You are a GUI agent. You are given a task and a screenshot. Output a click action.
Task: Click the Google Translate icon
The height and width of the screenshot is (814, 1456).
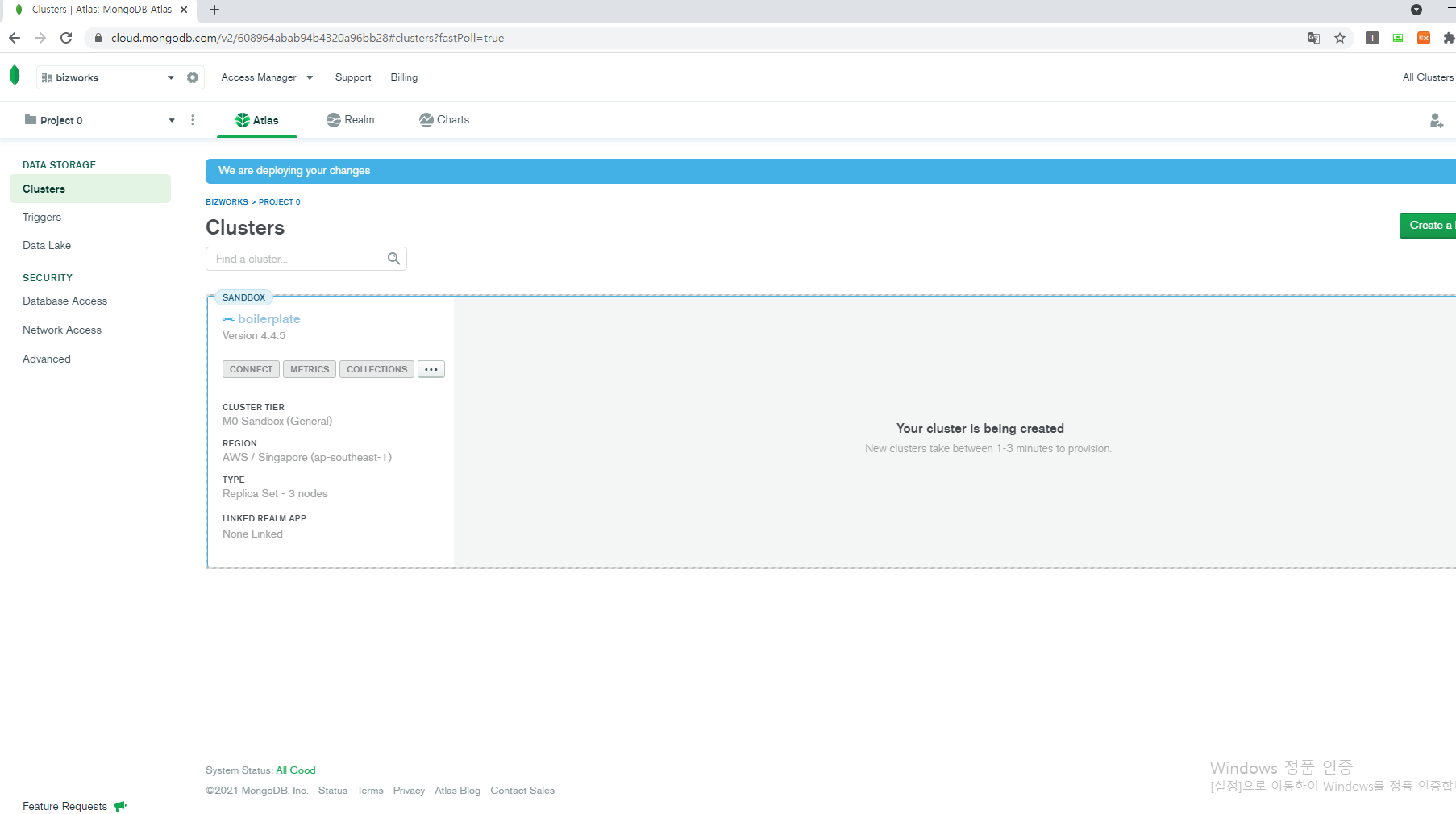point(1314,38)
